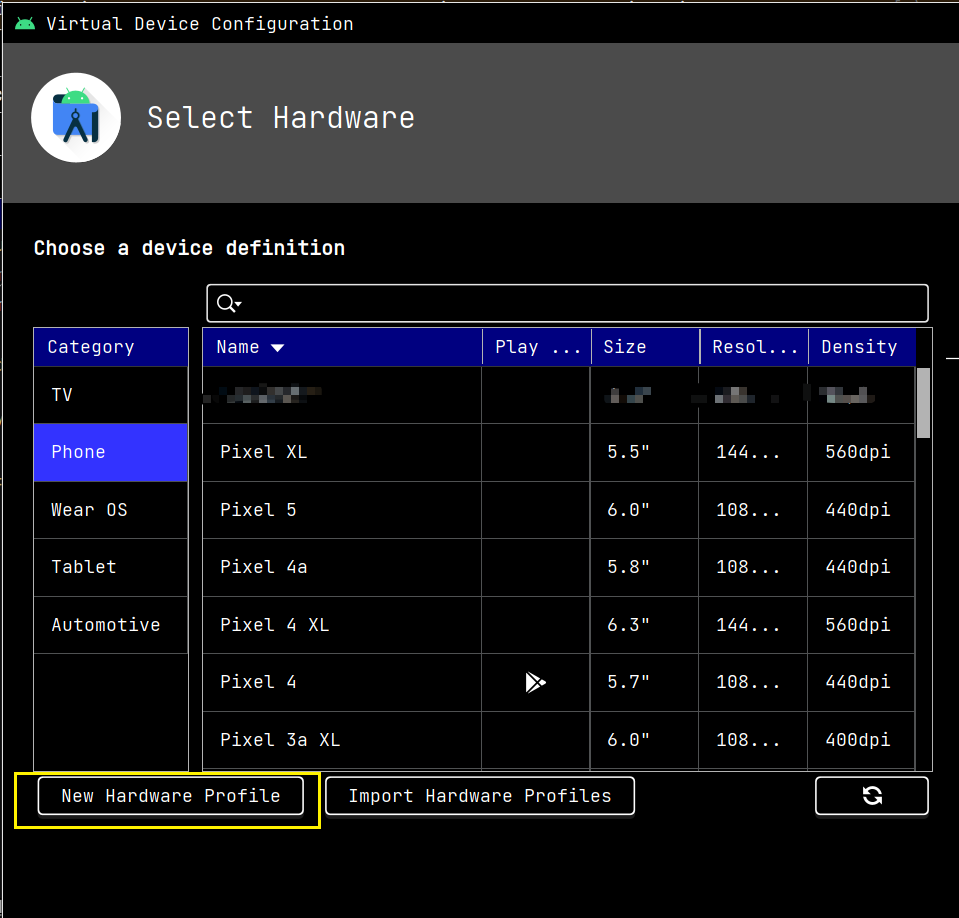959x918 pixels.
Task: Click Import Hardware Profiles button
Action: [480, 796]
